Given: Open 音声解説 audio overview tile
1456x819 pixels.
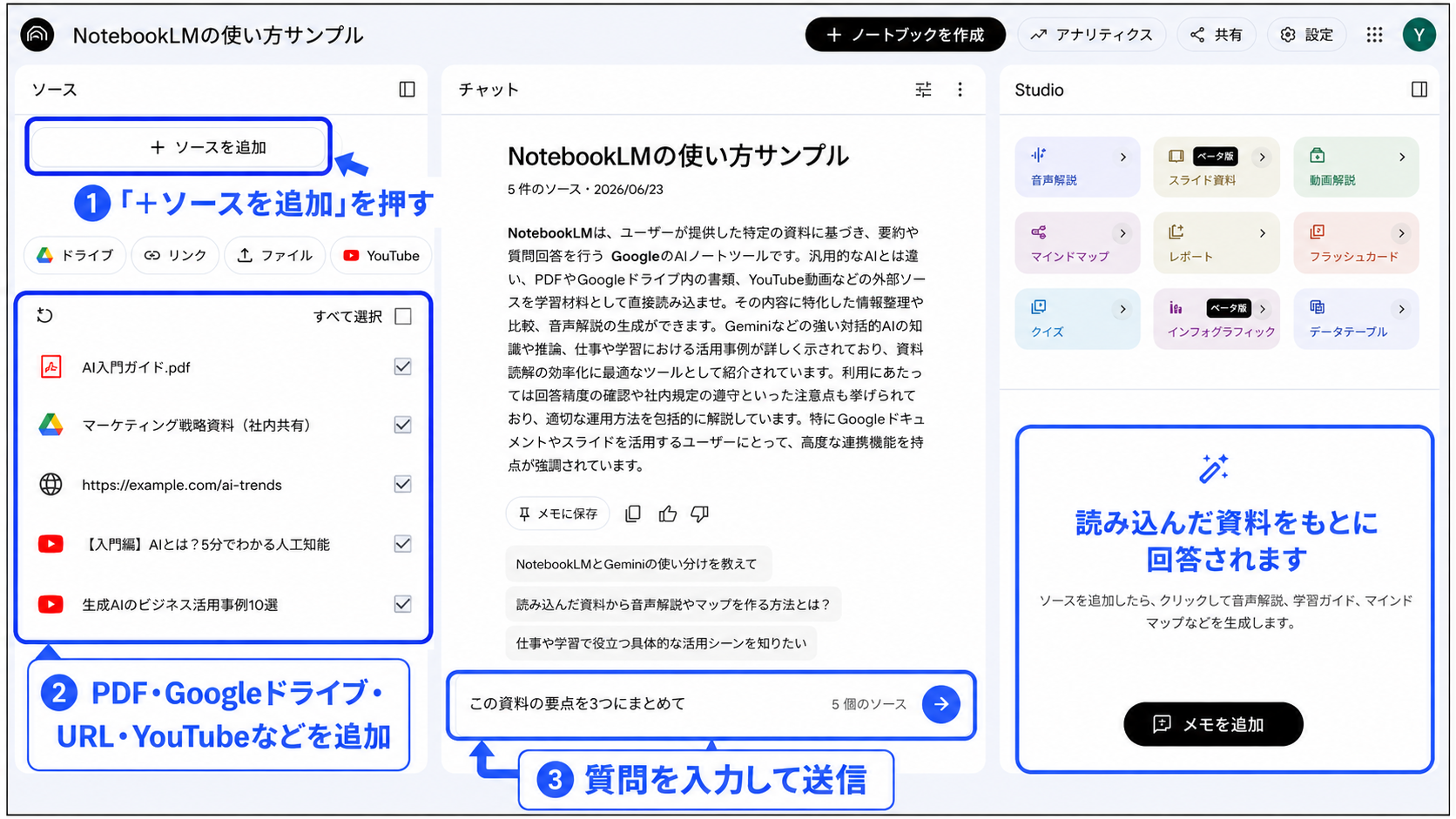Looking at the screenshot, I should [x=1077, y=167].
